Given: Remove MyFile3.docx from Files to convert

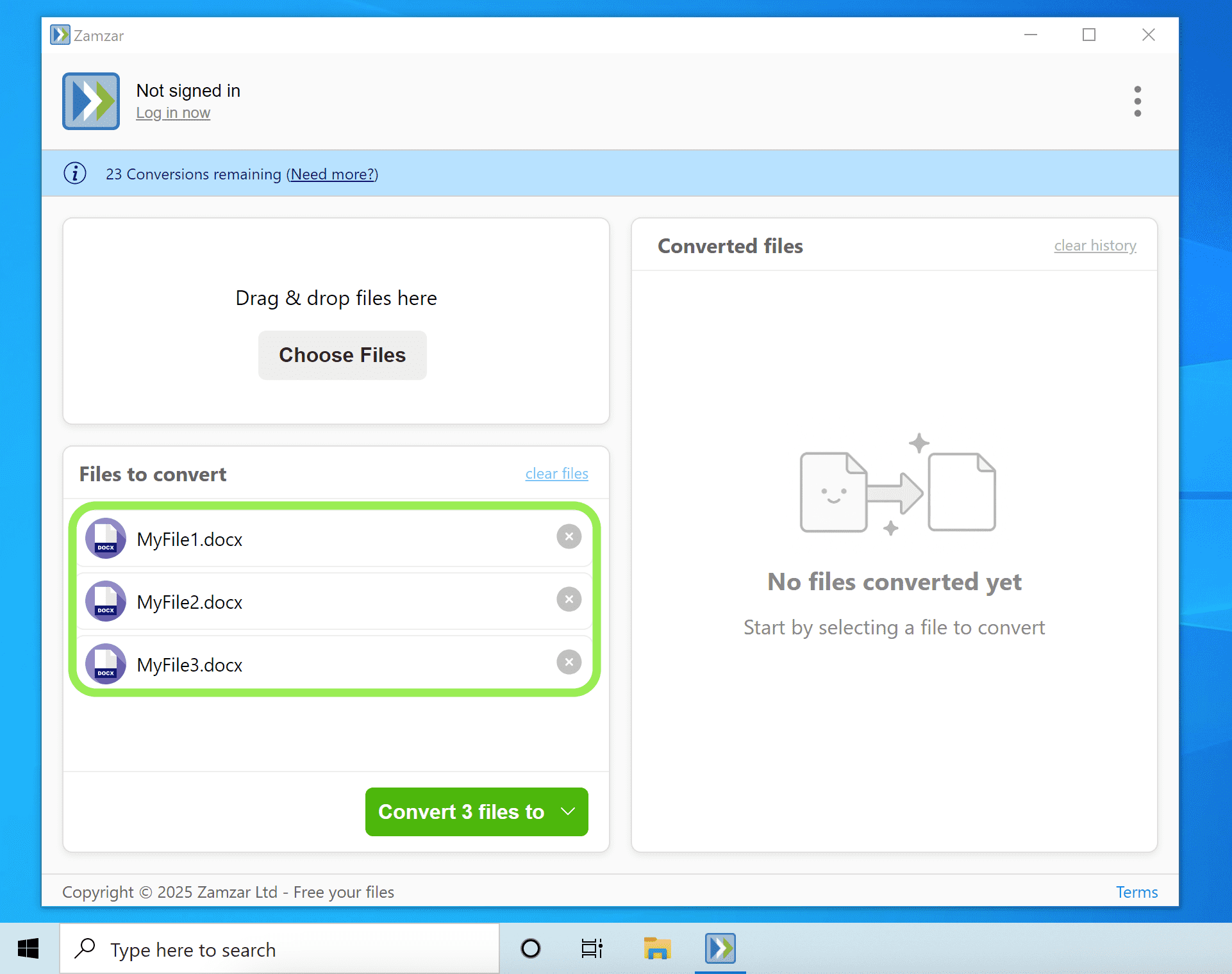Looking at the screenshot, I should (569, 662).
